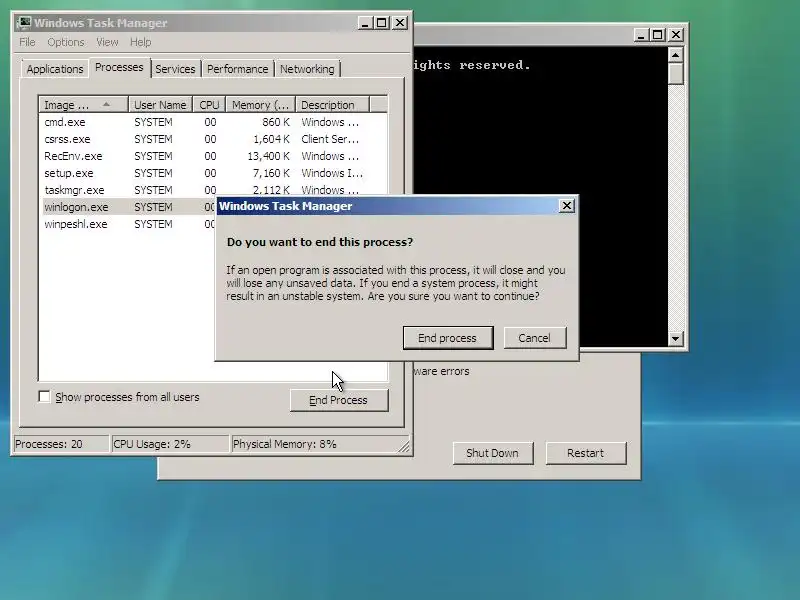Cancel the end process dialog

535,338
